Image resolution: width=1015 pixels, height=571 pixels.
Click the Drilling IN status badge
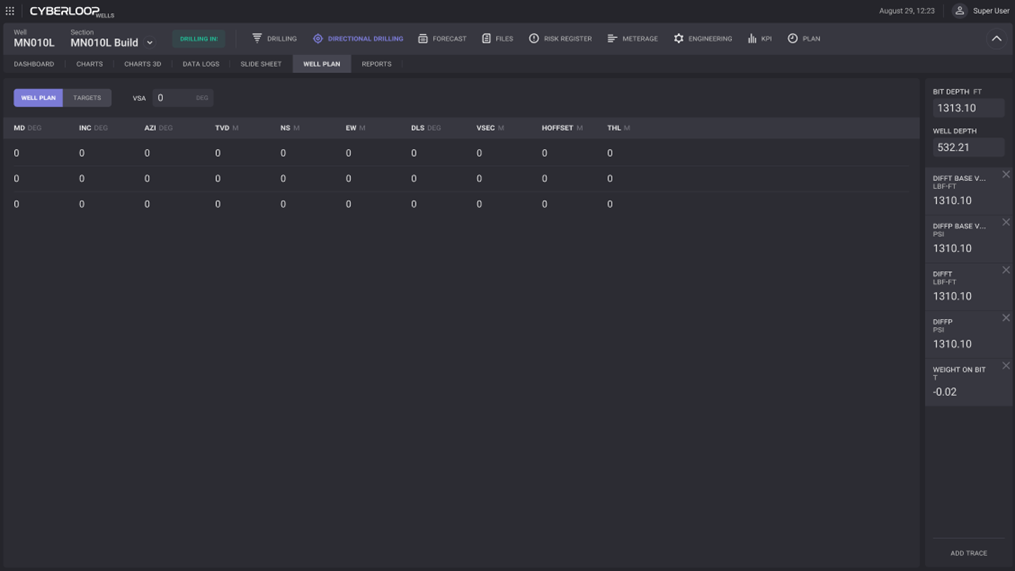point(198,39)
